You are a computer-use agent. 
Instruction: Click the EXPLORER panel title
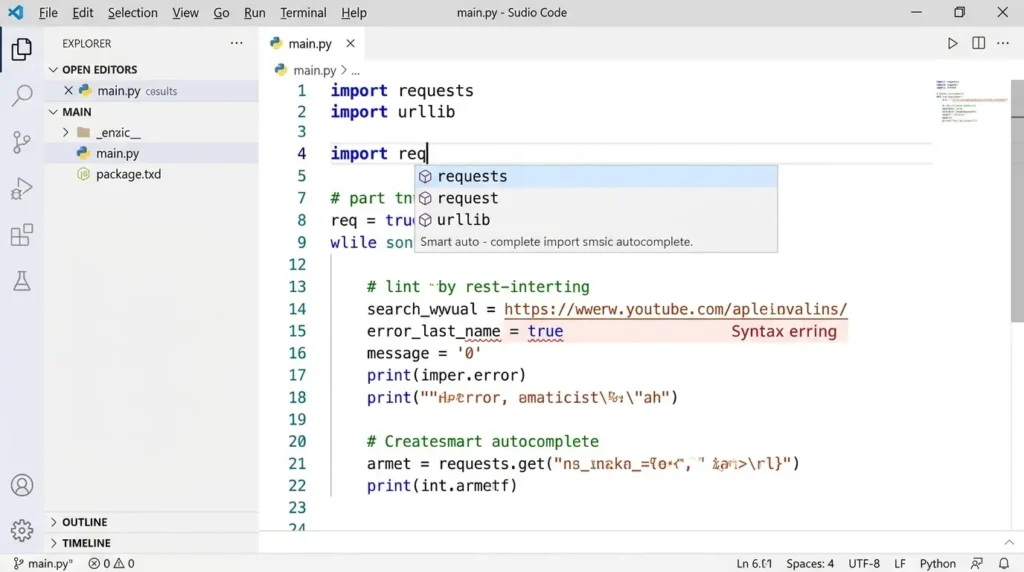click(87, 43)
